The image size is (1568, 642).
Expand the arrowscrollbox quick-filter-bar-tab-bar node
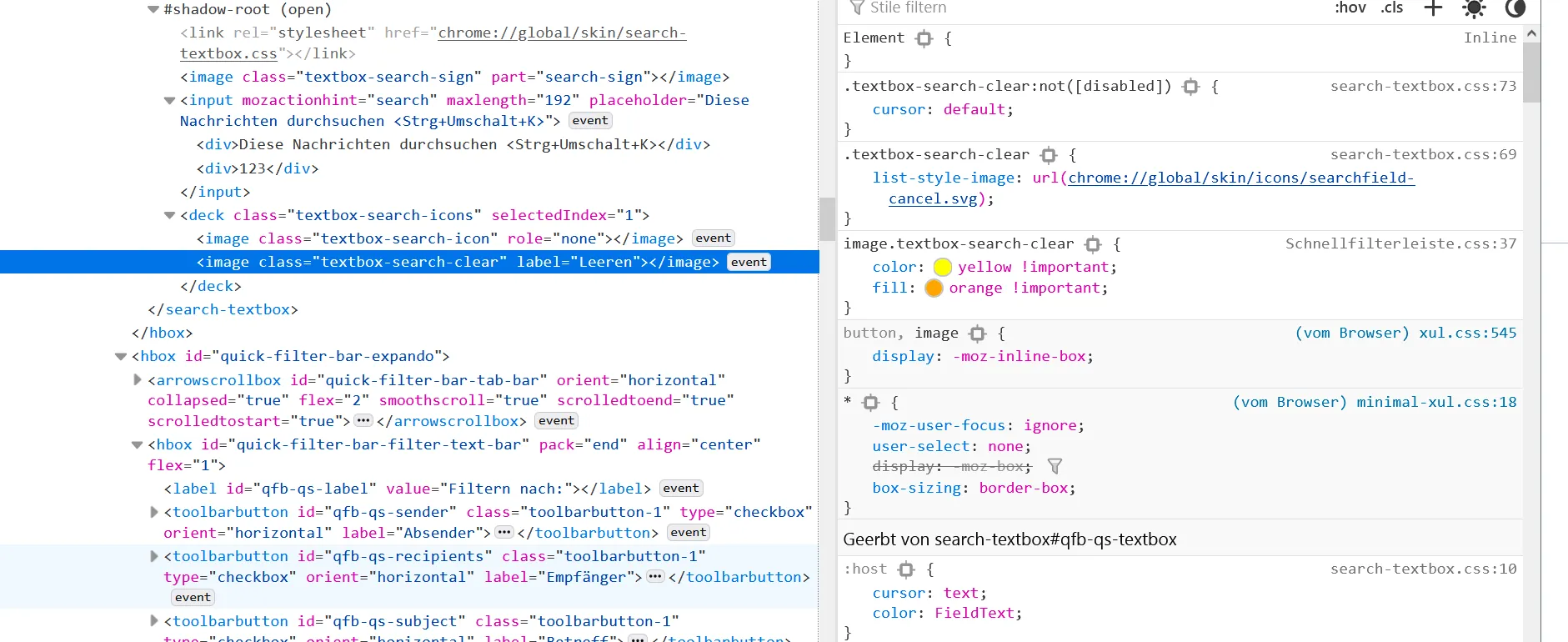pos(138,380)
